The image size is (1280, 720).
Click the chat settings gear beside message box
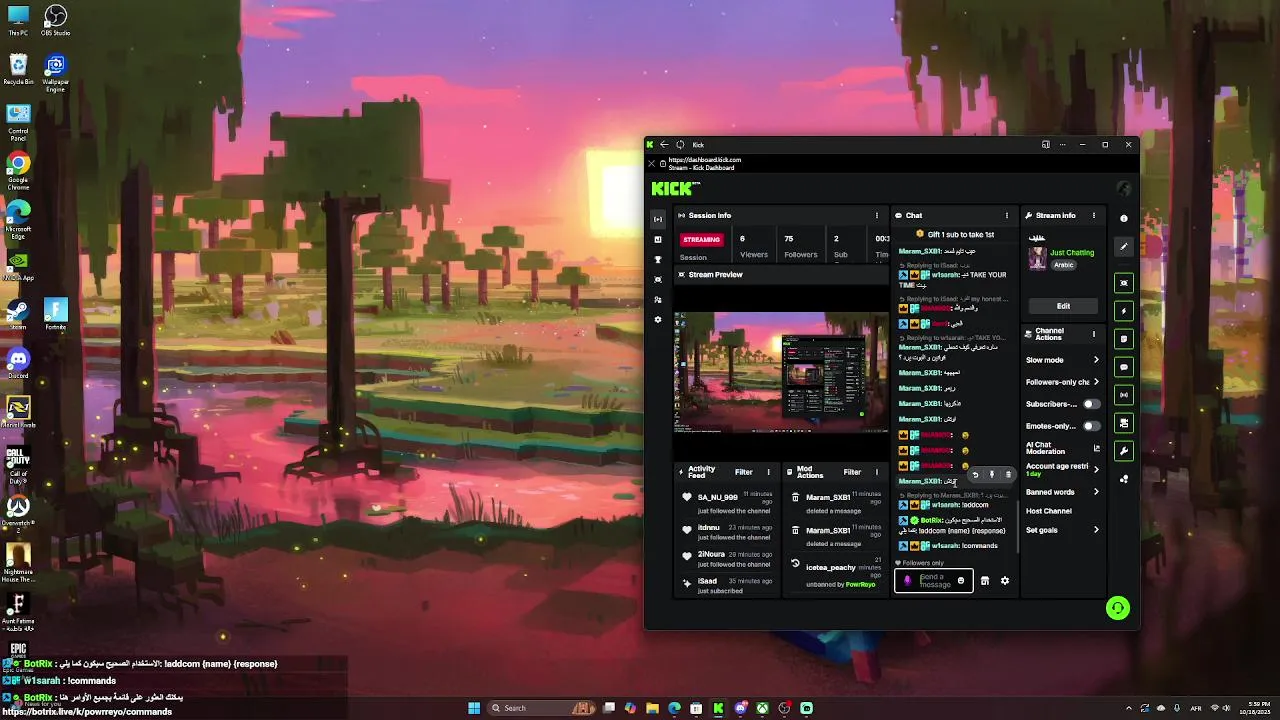click(x=1005, y=581)
